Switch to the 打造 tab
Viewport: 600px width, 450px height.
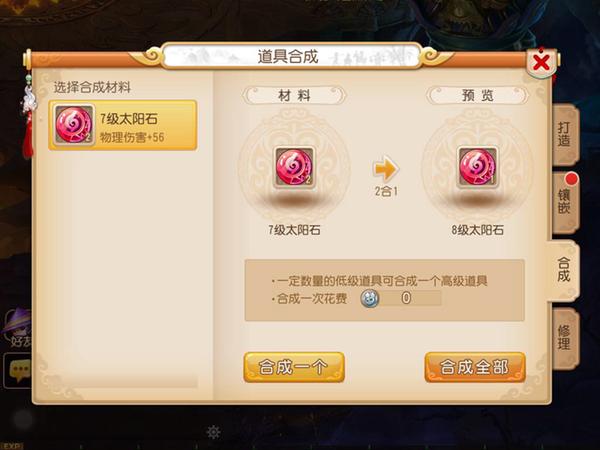(x=565, y=134)
